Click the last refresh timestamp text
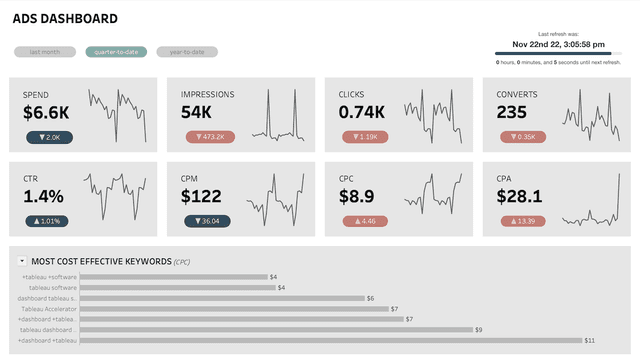The width and height of the screenshot is (640, 363). coord(558,44)
